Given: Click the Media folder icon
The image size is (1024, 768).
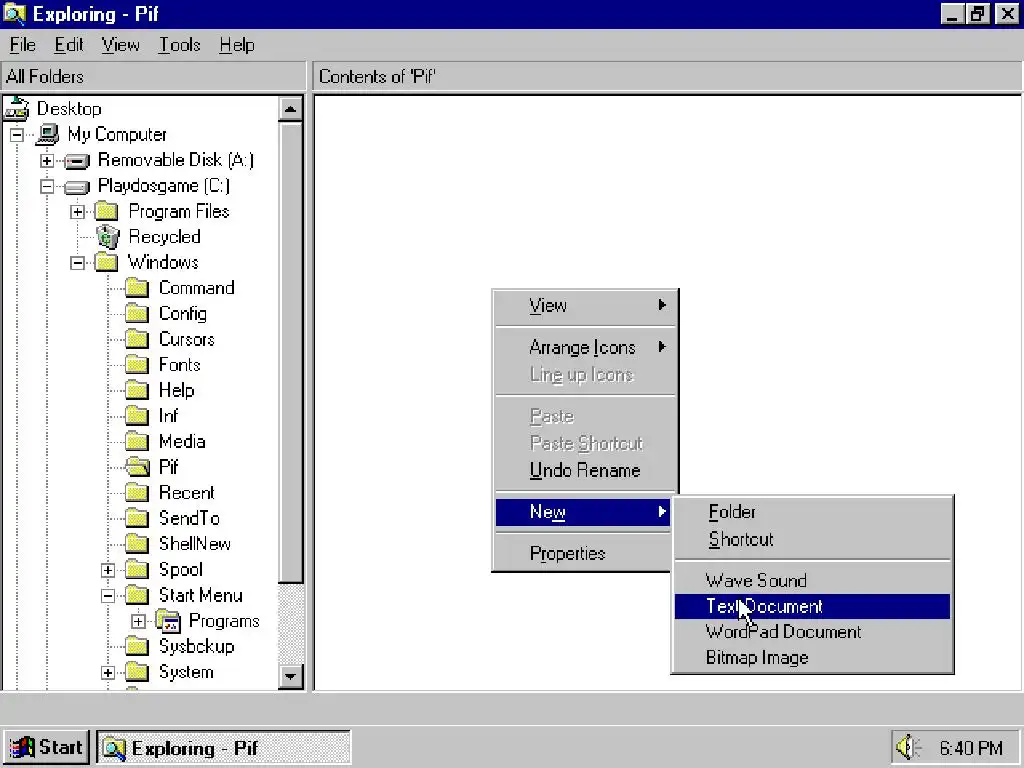Looking at the screenshot, I should click(x=137, y=441).
